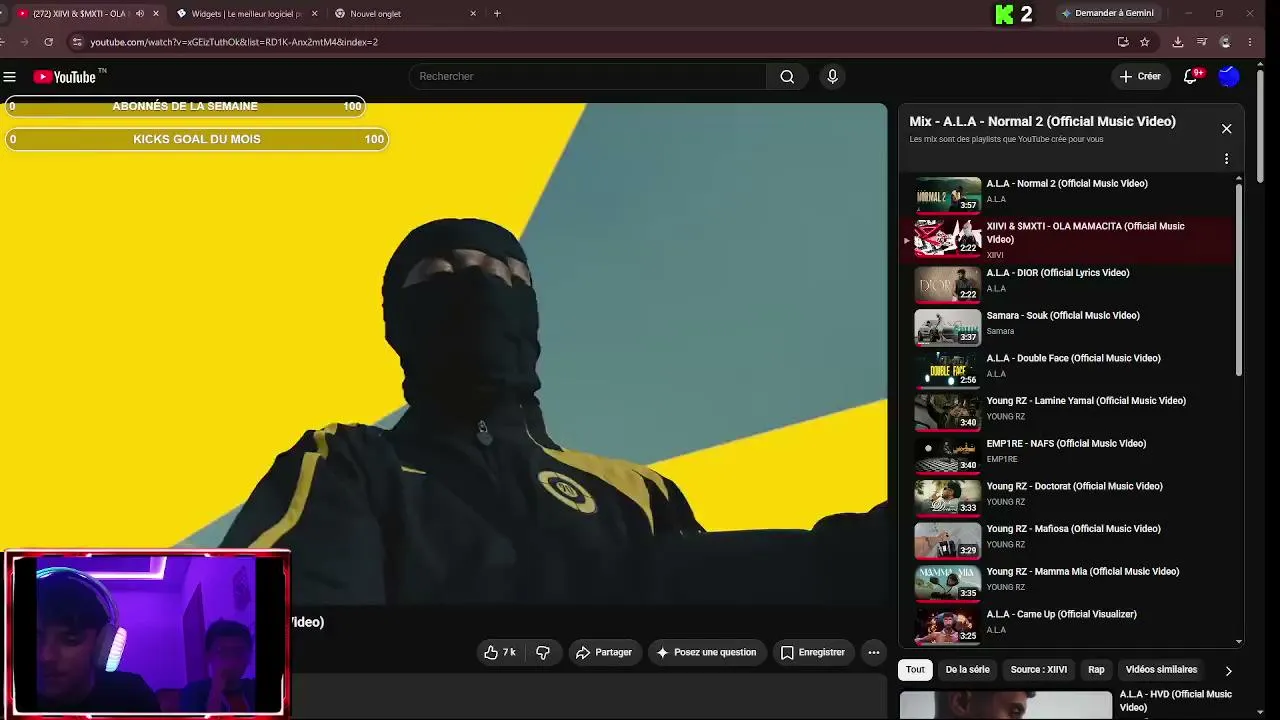Close the Nouvel onglet tab

click(473, 14)
